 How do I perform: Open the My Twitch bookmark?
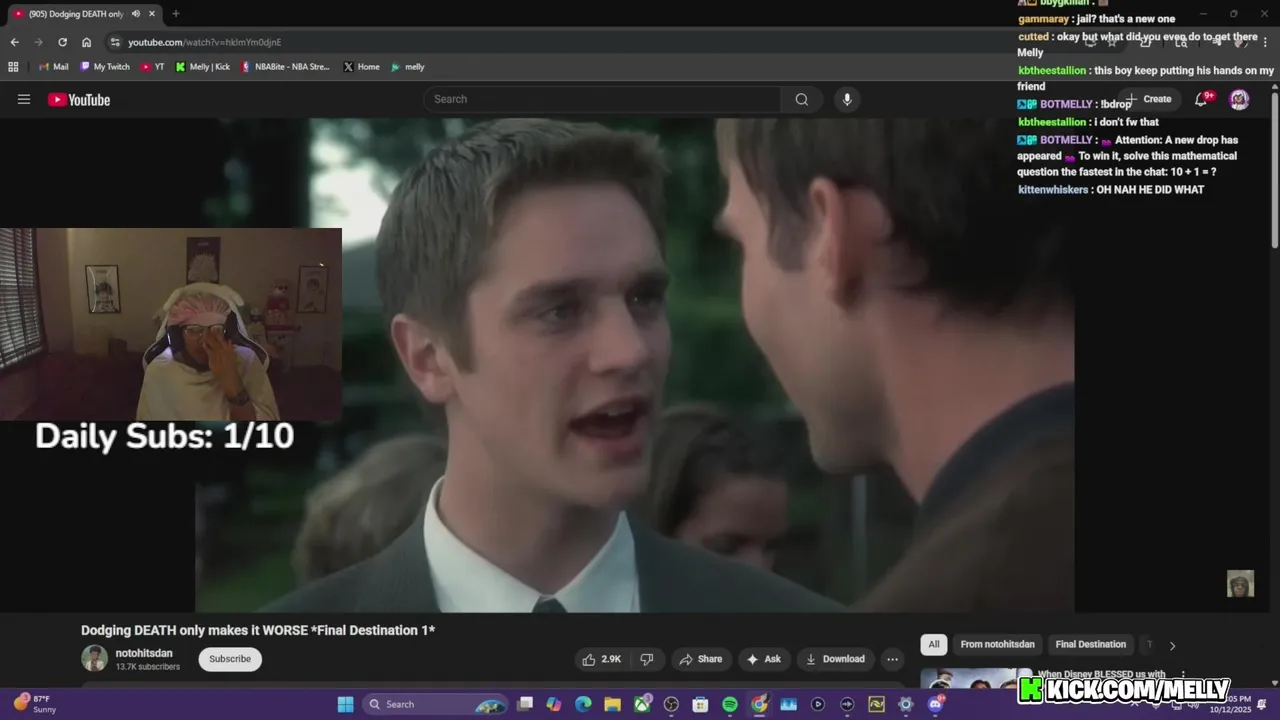pyautogui.click(x=105, y=67)
